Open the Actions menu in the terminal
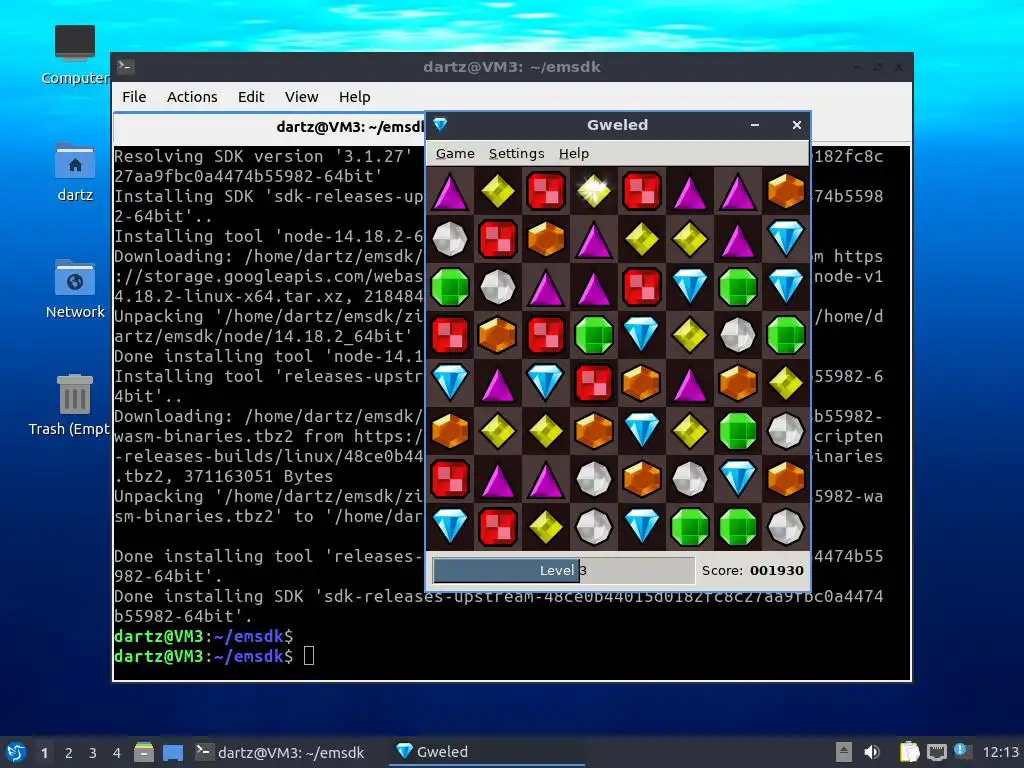Image resolution: width=1024 pixels, height=768 pixels. pyautogui.click(x=192, y=97)
